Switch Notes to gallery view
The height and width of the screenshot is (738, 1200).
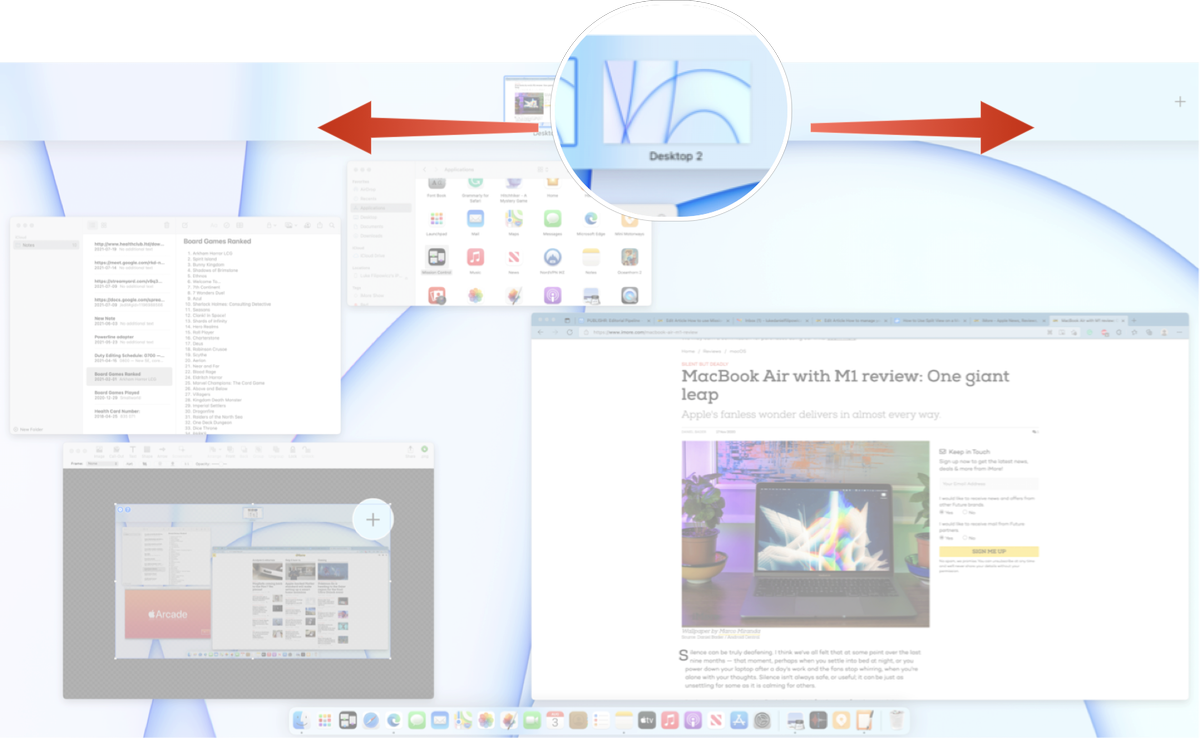tap(103, 225)
